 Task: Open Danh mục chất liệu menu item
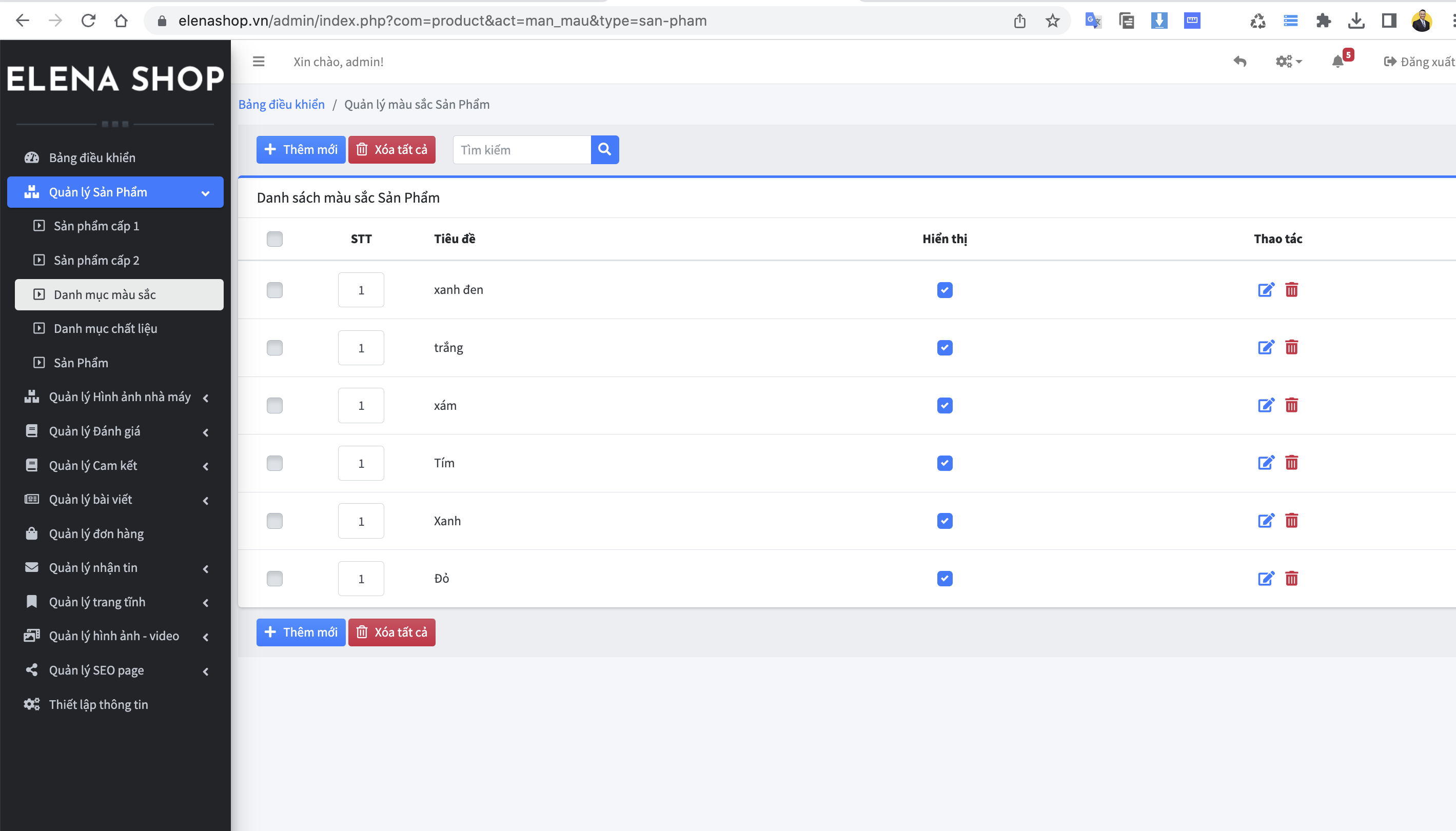coord(106,329)
